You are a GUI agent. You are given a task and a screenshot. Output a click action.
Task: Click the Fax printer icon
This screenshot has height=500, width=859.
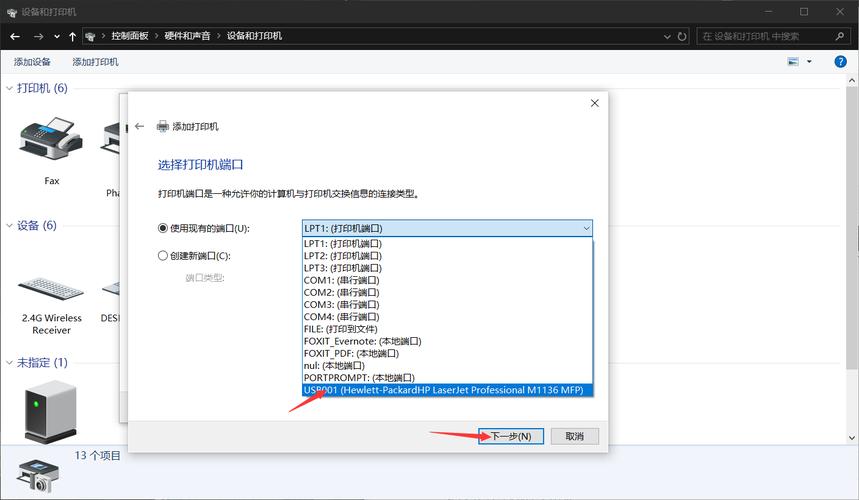point(52,140)
